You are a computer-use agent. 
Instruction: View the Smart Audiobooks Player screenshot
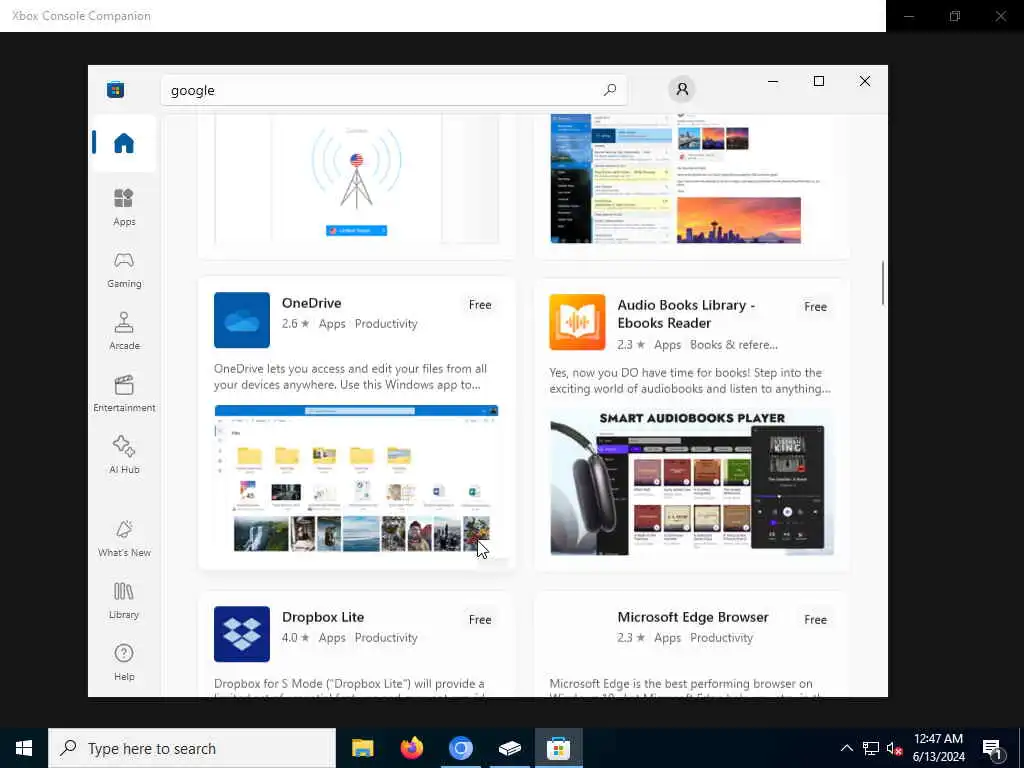tap(692, 483)
